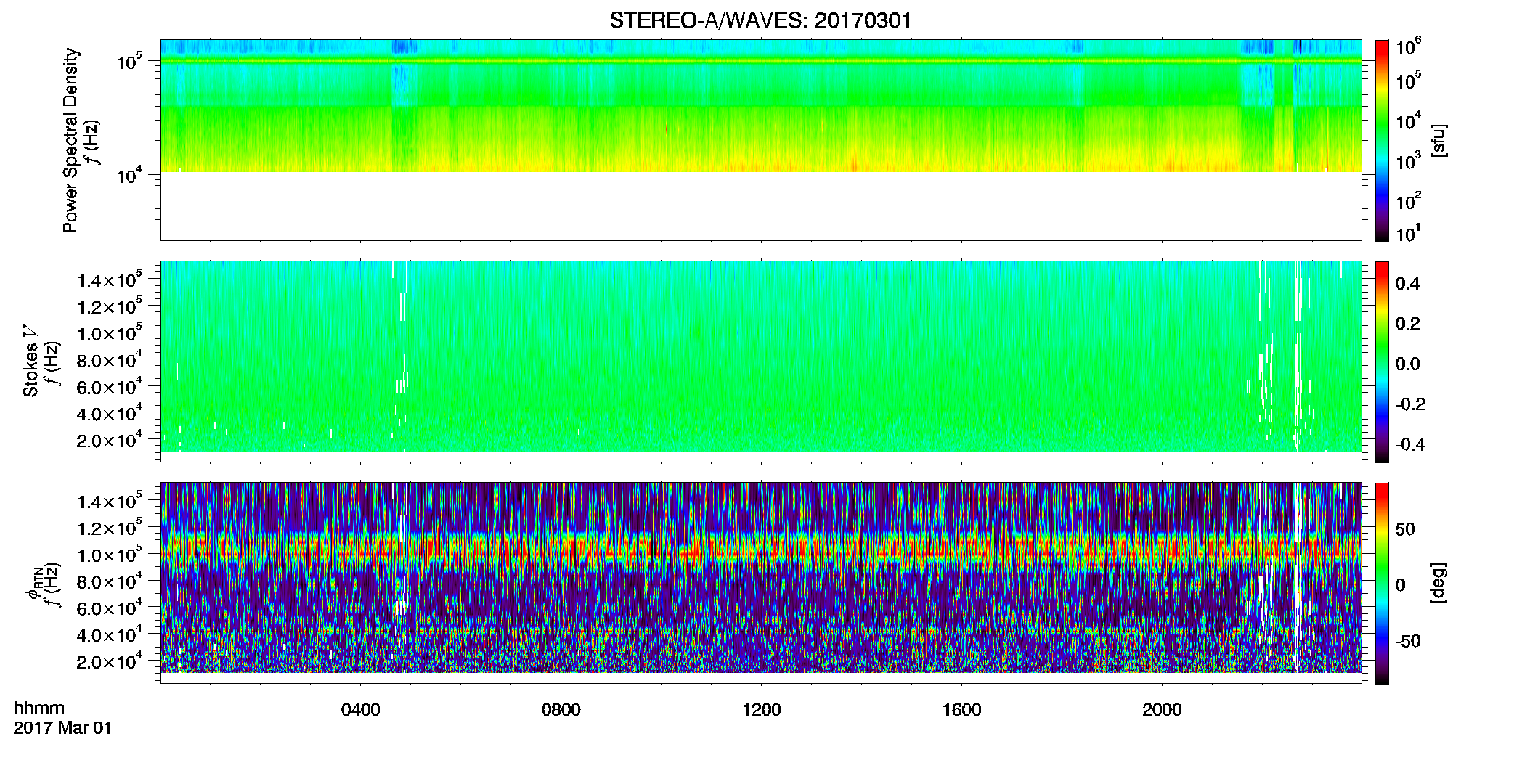This screenshot has height=784, width=1522.
Task: Click the yellow line near 10^5 Hz in top panel
Action: click(x=760, y=62)
